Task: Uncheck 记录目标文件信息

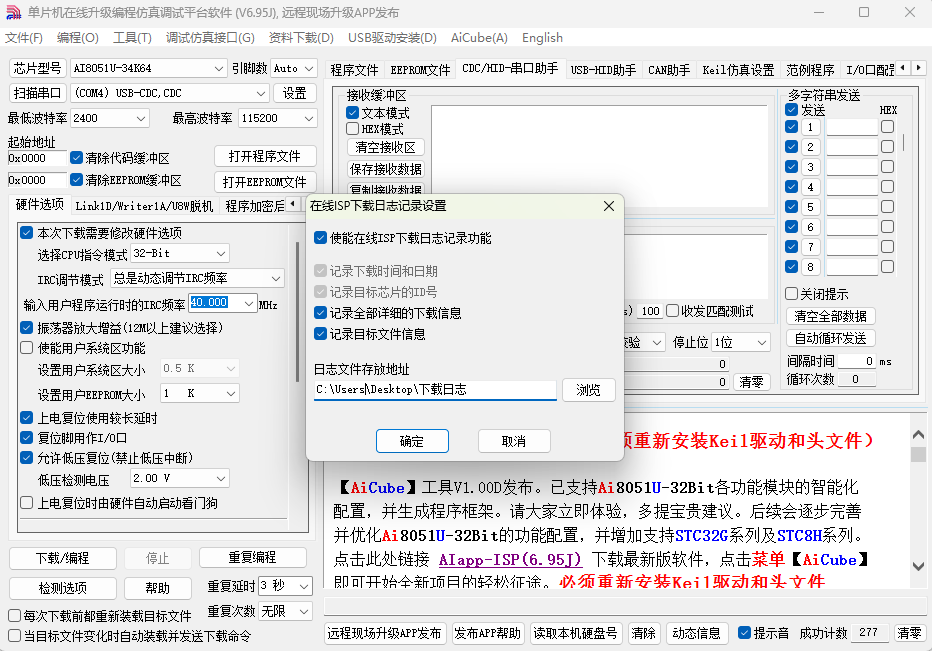Action: click(320, 334)
